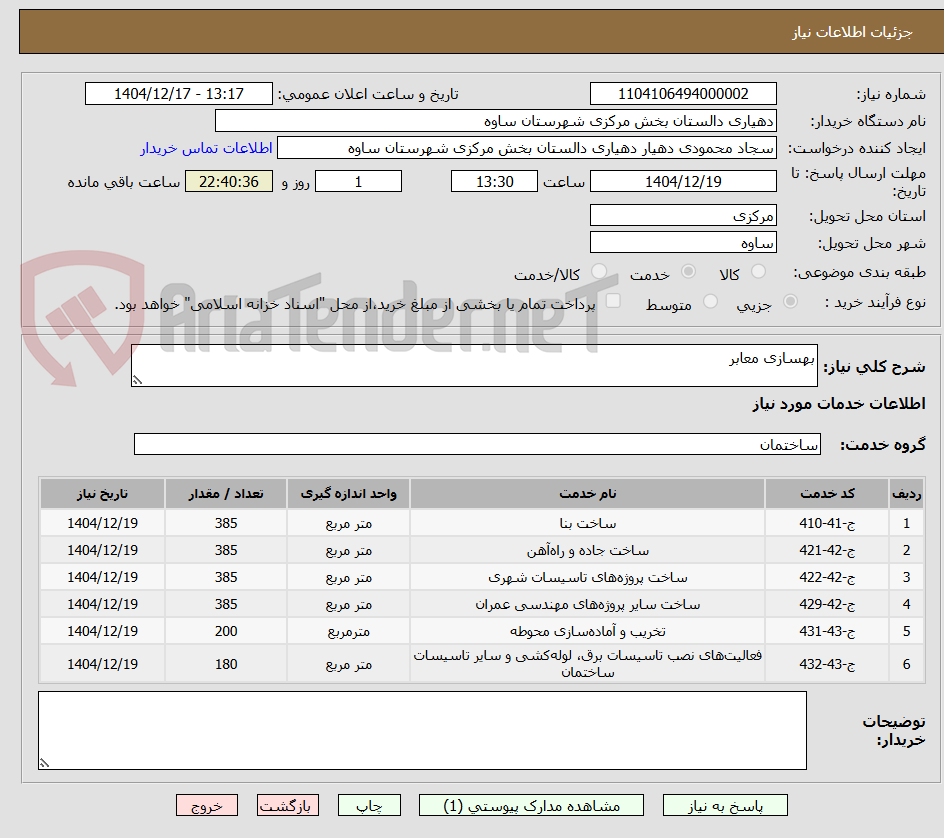Click date 1404/12/19 in row 6

pos(102,664)
